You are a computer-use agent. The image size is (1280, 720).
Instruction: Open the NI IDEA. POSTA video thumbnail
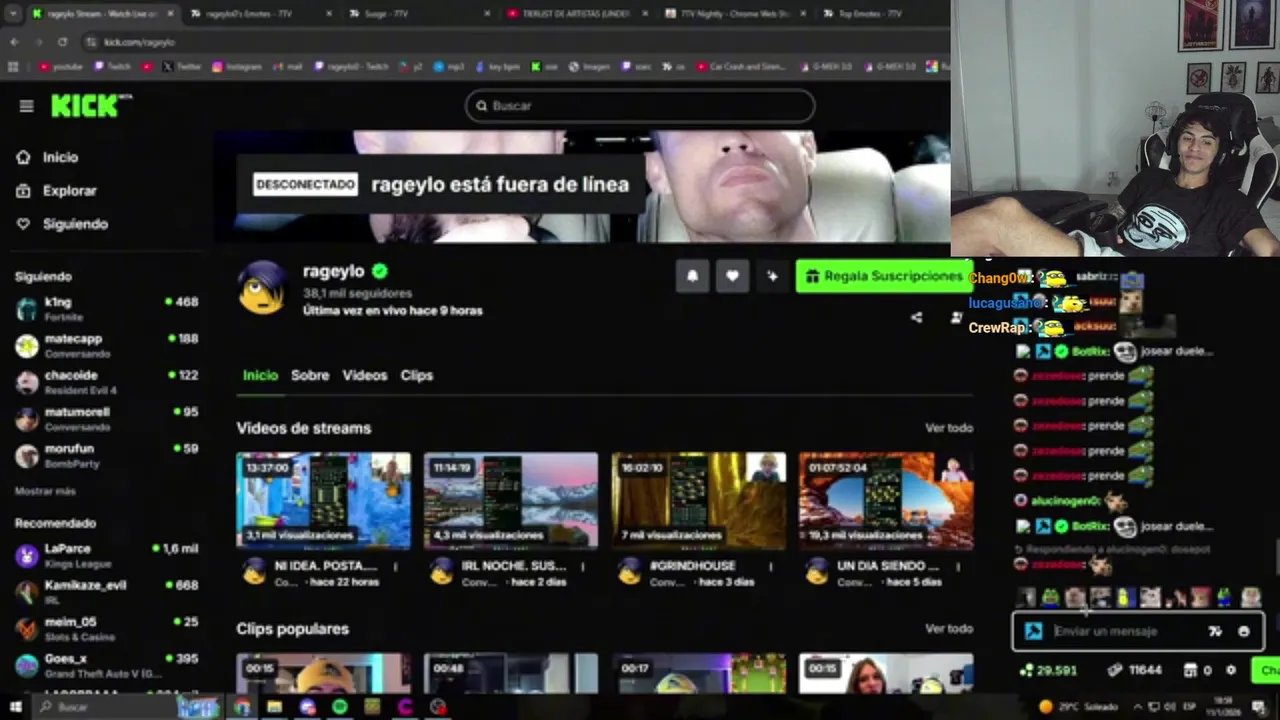tap(323, 500)
